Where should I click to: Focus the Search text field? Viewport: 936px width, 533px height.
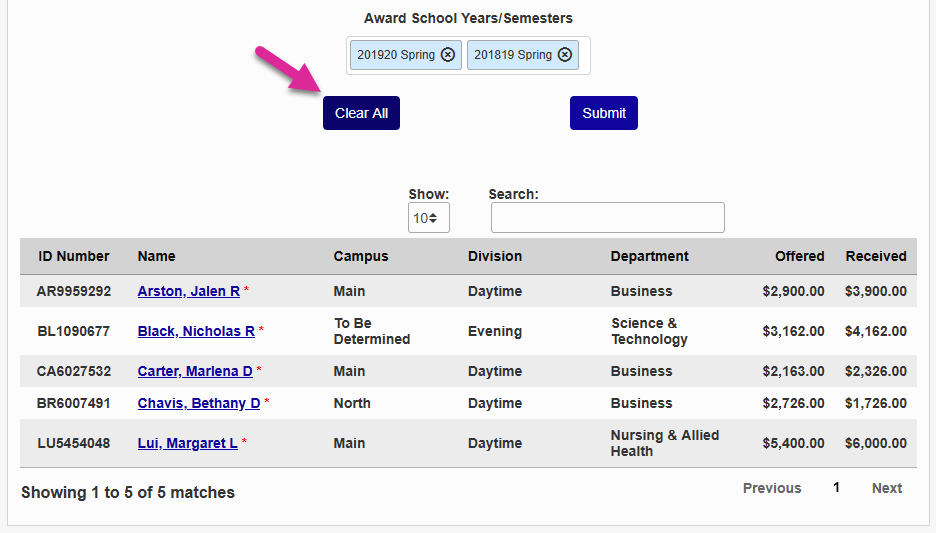(x=607, y=218)
